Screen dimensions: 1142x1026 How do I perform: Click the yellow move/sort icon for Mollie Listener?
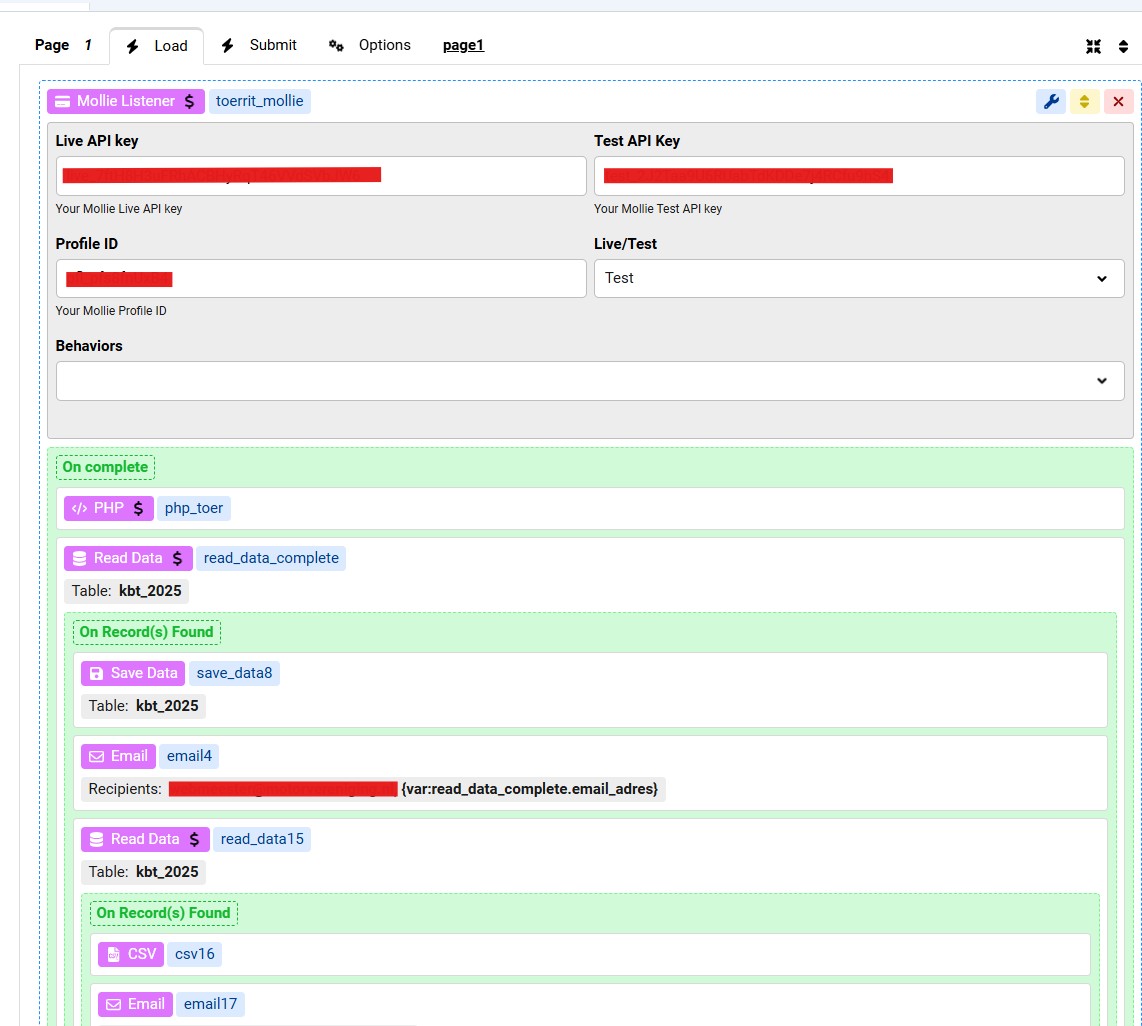[1084, 101]
